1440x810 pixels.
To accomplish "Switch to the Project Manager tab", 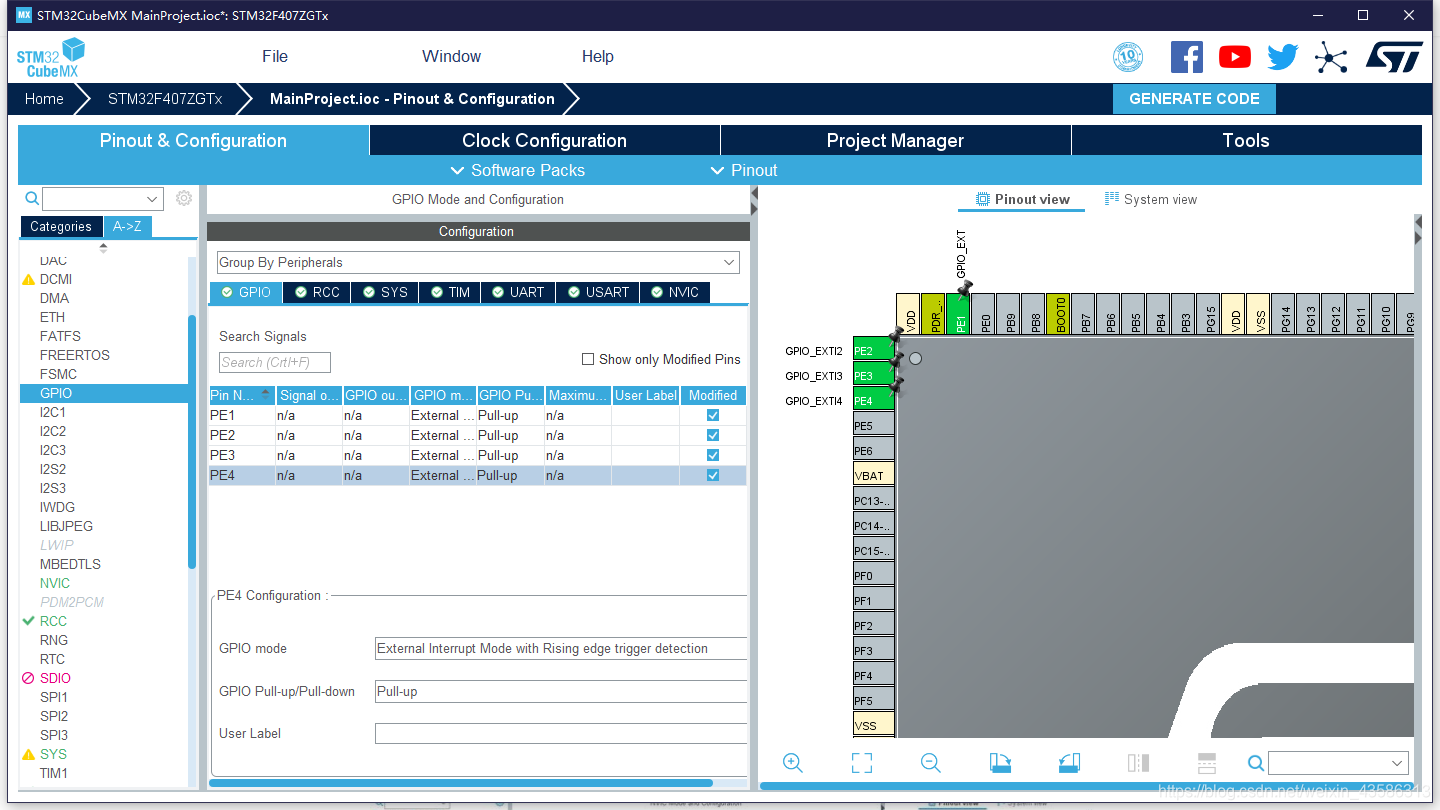I will 895,140.
